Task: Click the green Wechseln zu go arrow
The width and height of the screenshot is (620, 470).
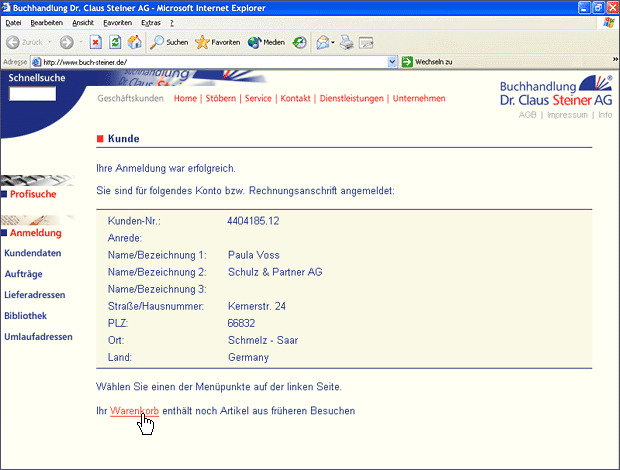Action: [407, 62]
